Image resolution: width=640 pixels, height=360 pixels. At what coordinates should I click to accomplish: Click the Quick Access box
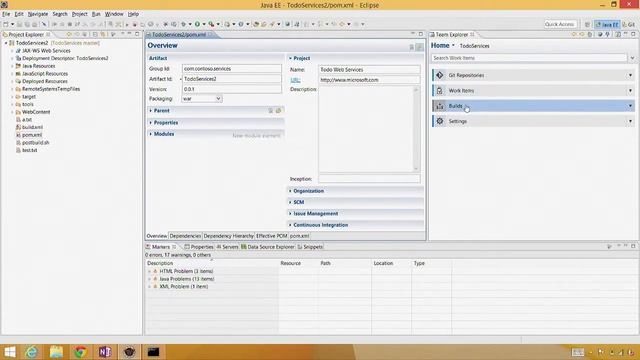click(x=559, y=24)
